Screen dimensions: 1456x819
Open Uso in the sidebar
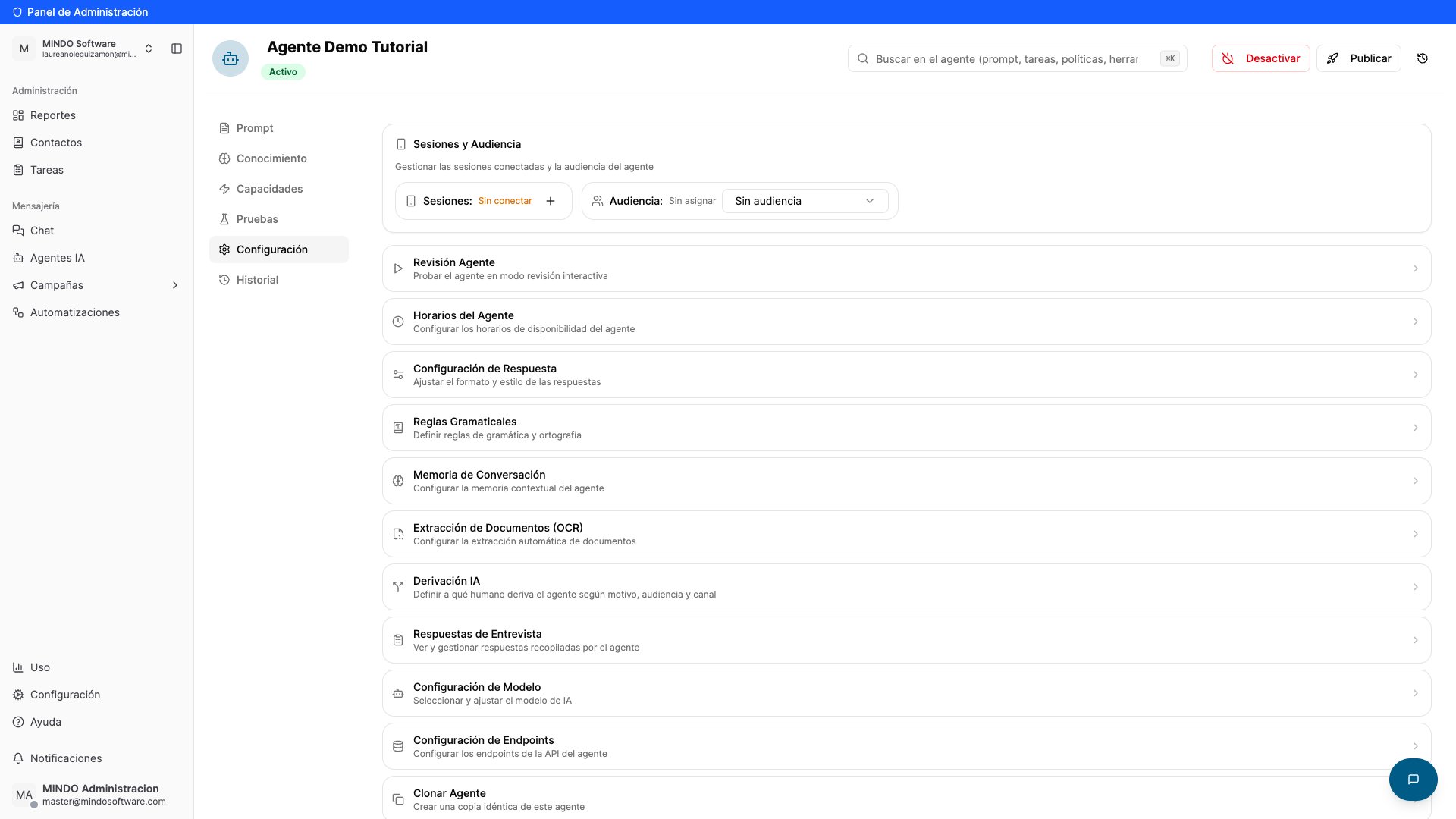point(96,667)
